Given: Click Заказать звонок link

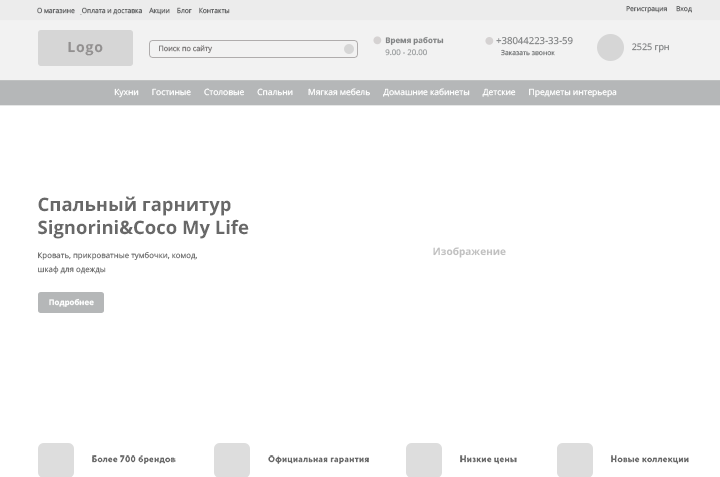Looking at the screenshot, I should pos(528,53).
